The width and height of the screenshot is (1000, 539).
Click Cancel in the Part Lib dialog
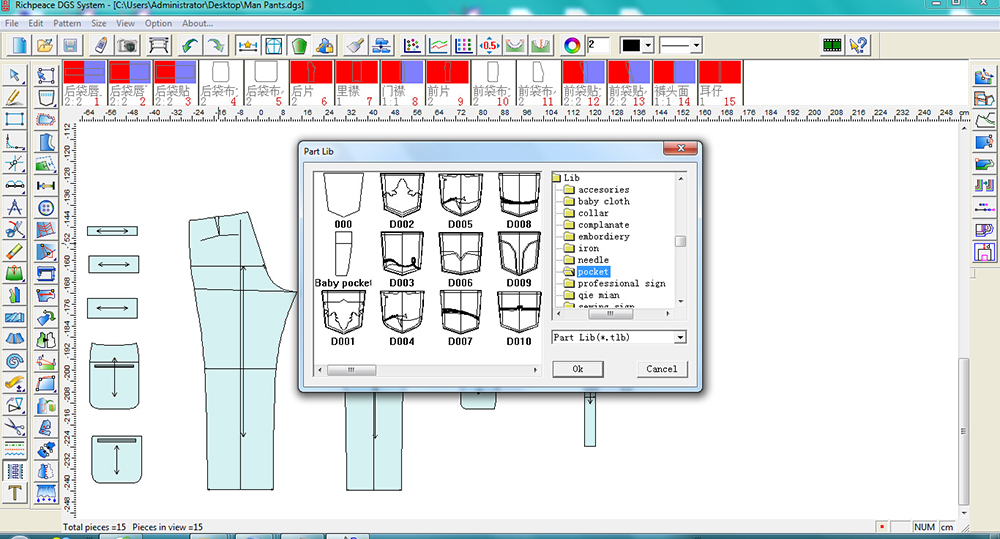point(661,369)
